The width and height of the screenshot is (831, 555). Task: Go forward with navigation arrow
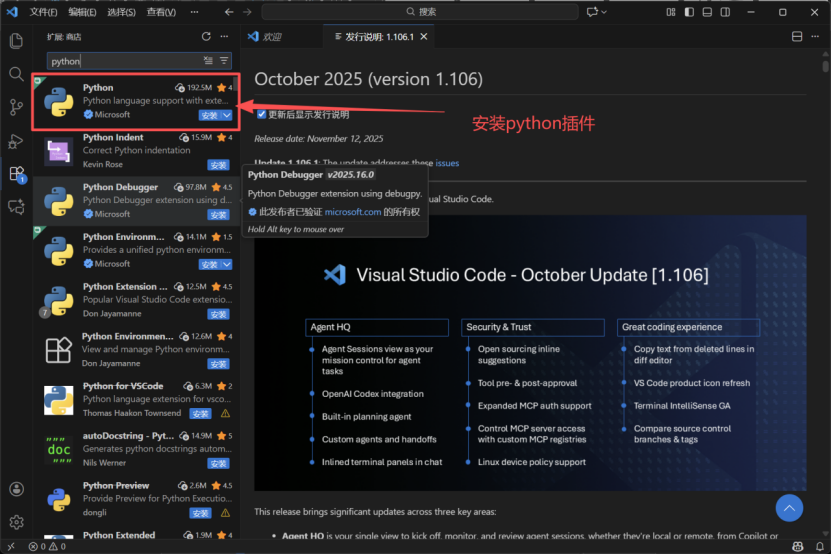coord(247,12)
